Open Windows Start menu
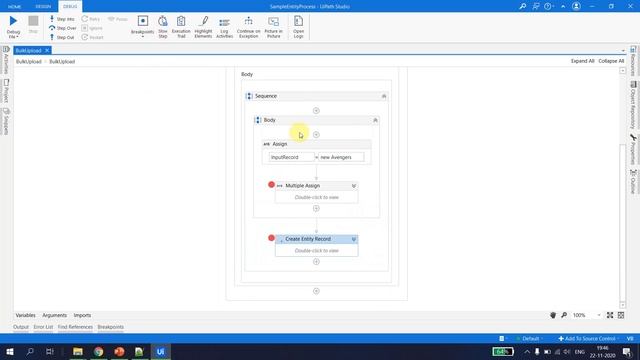The image size is (640, 360). coord(10,351)
